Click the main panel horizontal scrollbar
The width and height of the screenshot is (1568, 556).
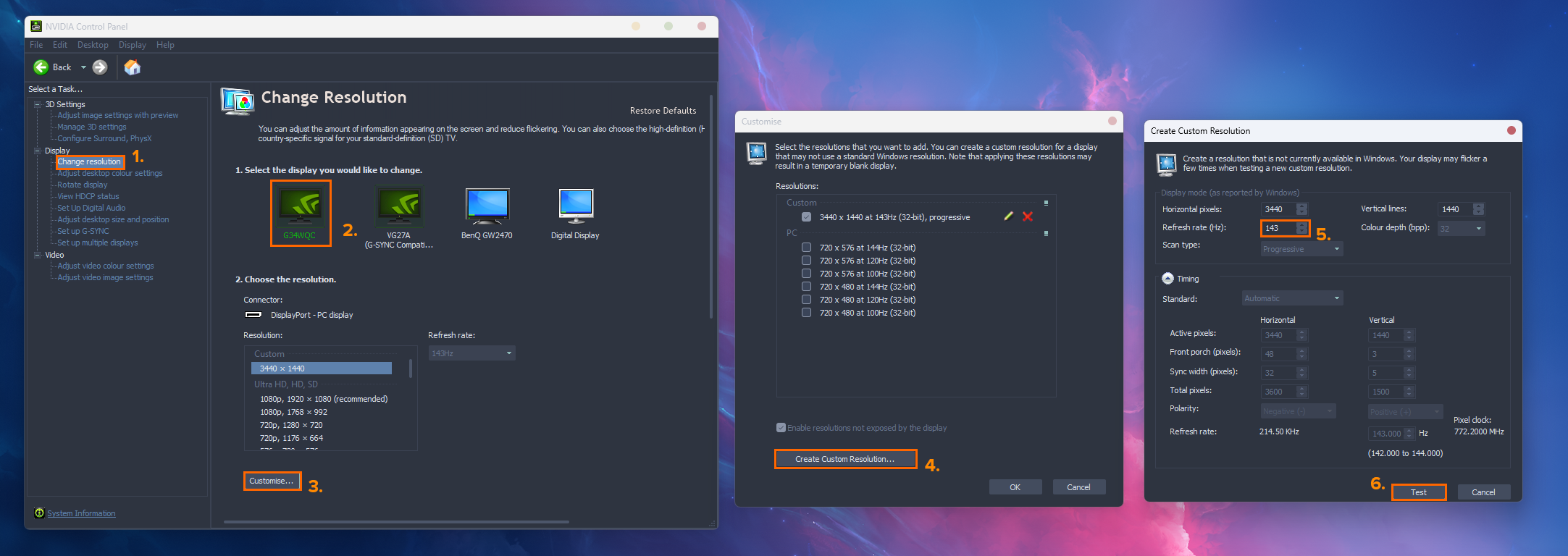[x=396, y=521]
